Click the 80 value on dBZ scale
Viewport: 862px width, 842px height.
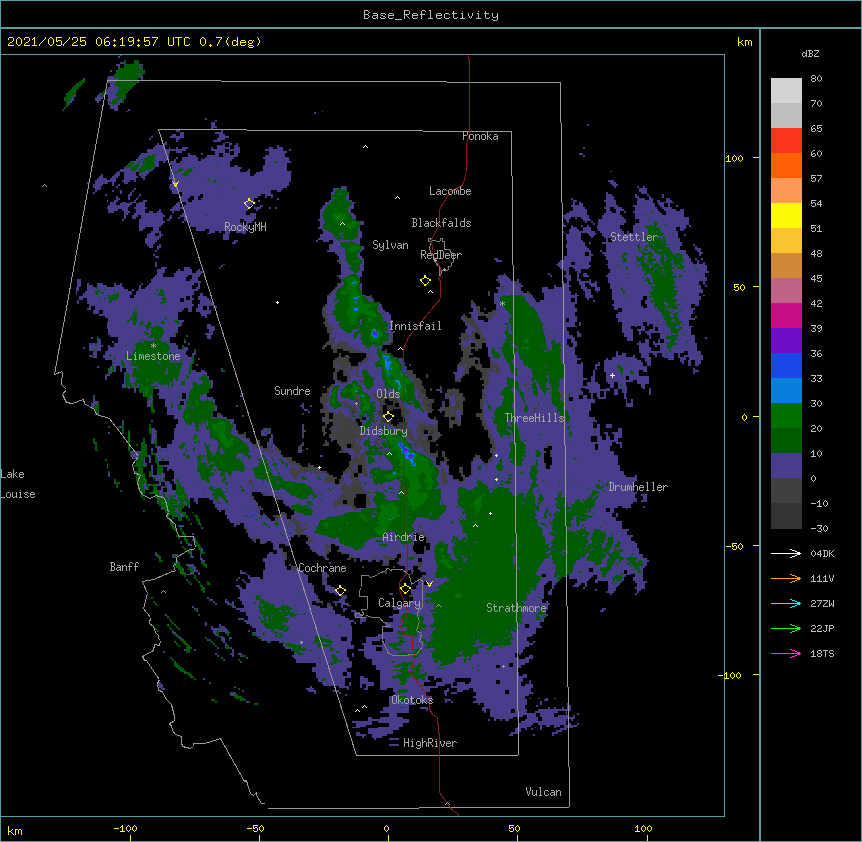[816, 79]
